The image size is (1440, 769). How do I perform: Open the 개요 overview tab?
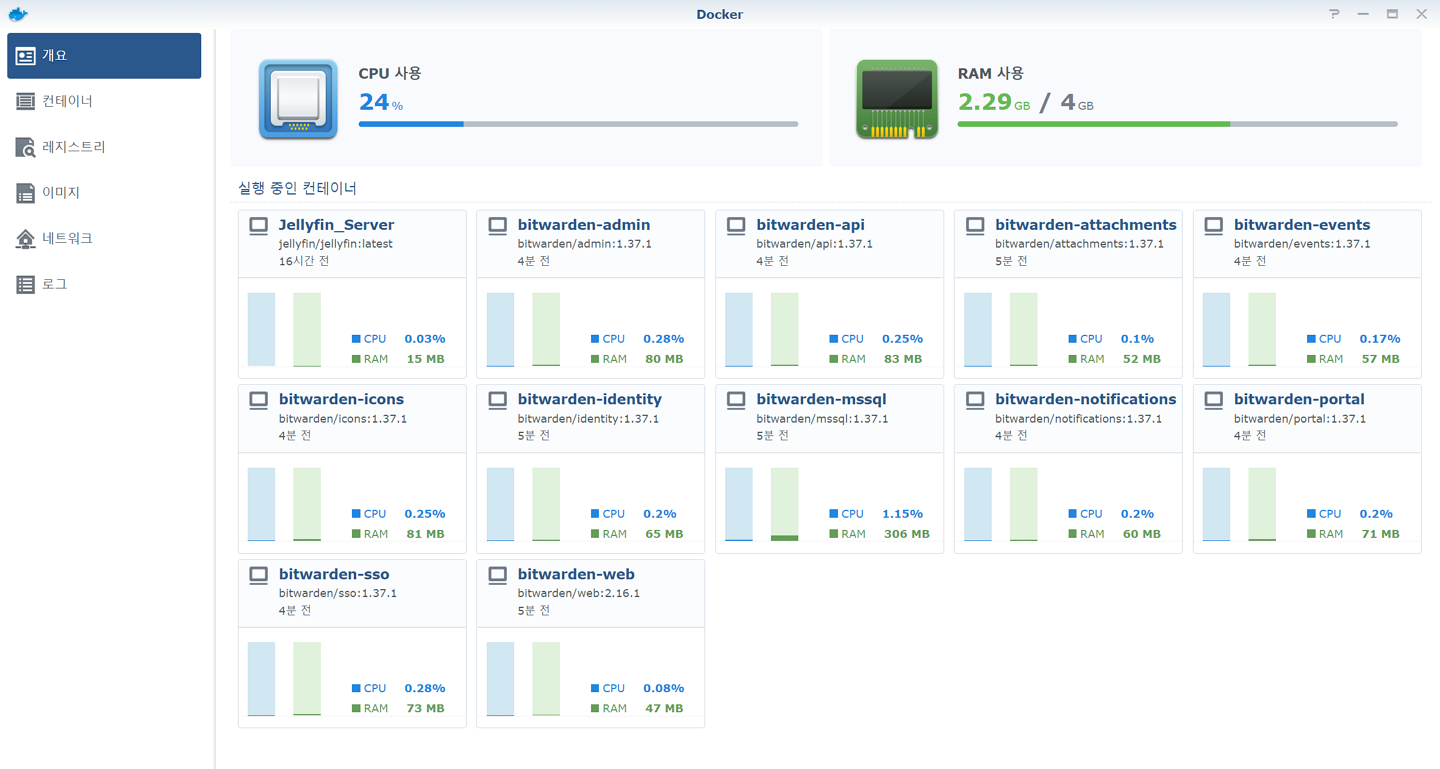point(104,56)
